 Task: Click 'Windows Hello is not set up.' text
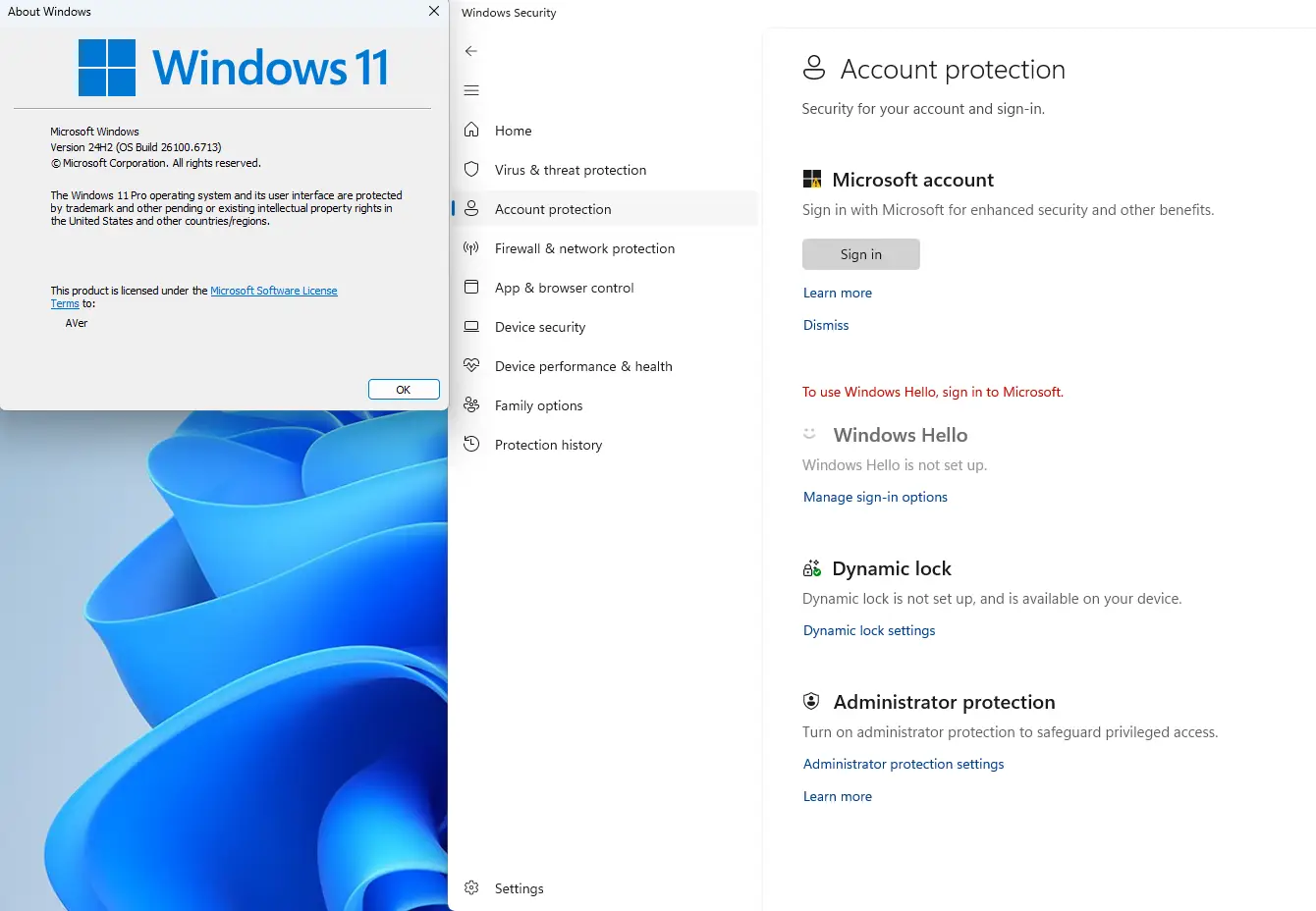coord(895,465)
